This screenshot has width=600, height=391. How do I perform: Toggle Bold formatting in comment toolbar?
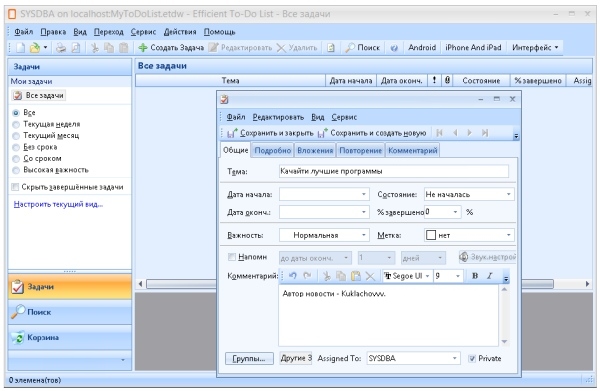(x=475, y=276)
